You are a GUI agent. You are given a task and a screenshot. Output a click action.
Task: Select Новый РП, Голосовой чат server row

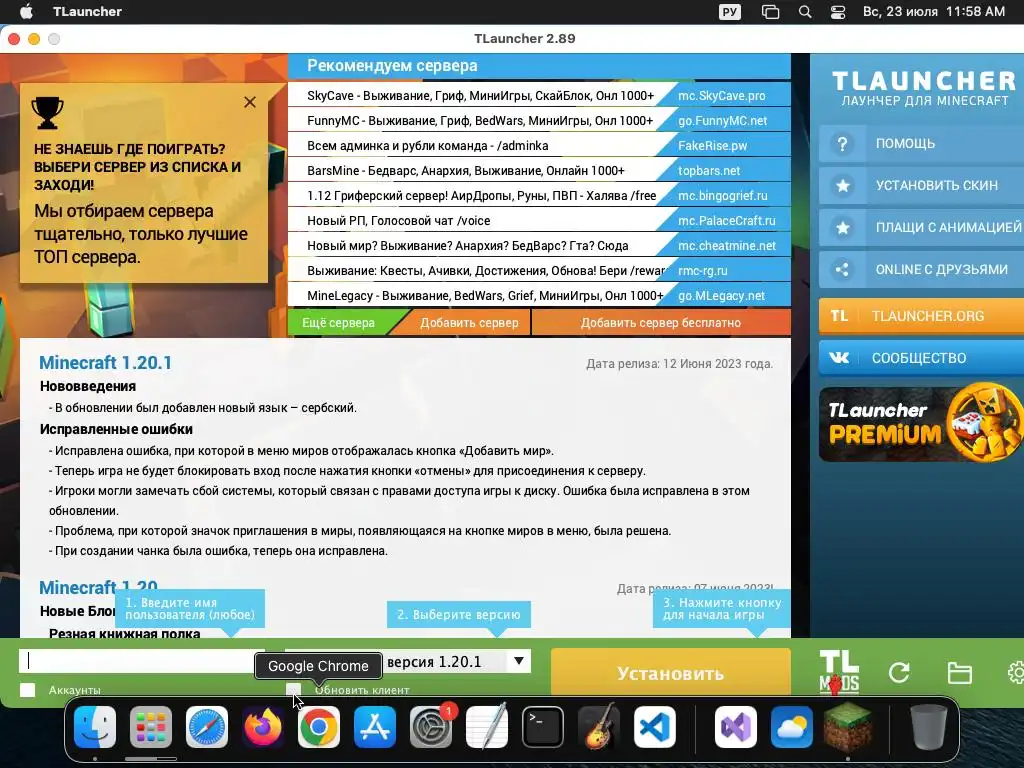(398, 221)
